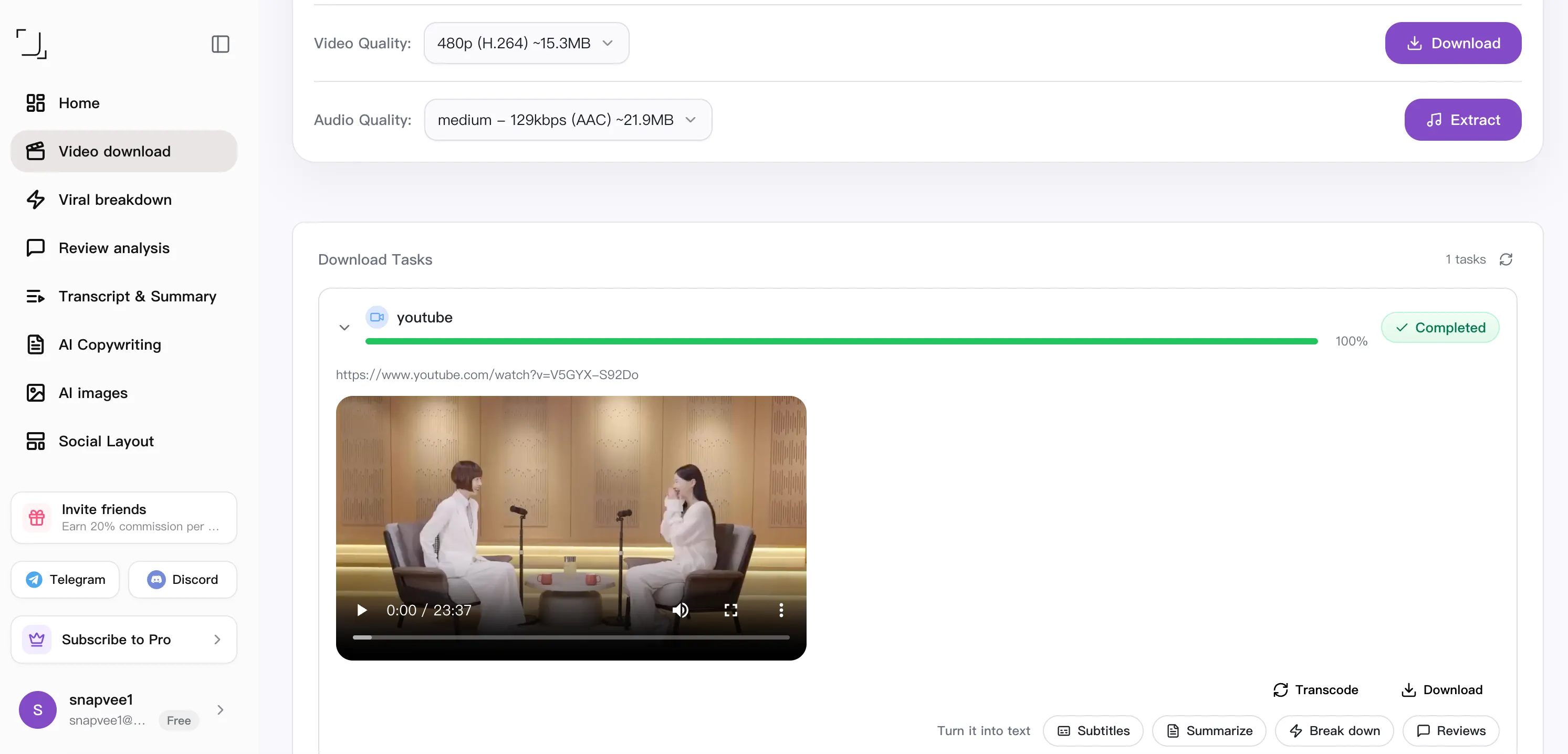The height and width of the screenshot is (754, 1568).
Task: Click the purple Download button
Action: 1453,43
